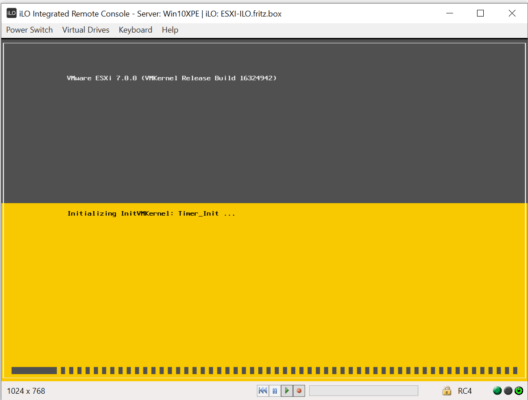Maximize the iLO Remote Console window
The height and width of the screenshot is (400, 528).
[481, 13]
